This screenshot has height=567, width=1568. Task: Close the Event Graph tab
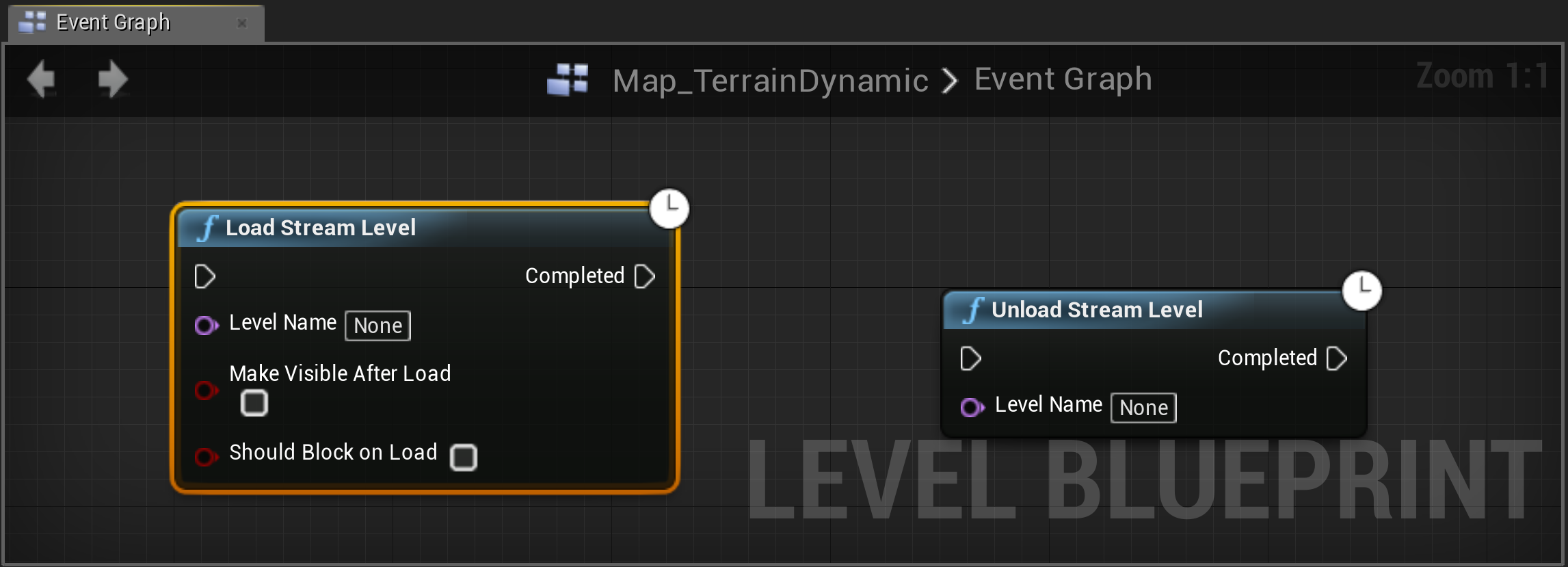click(242, 23)
